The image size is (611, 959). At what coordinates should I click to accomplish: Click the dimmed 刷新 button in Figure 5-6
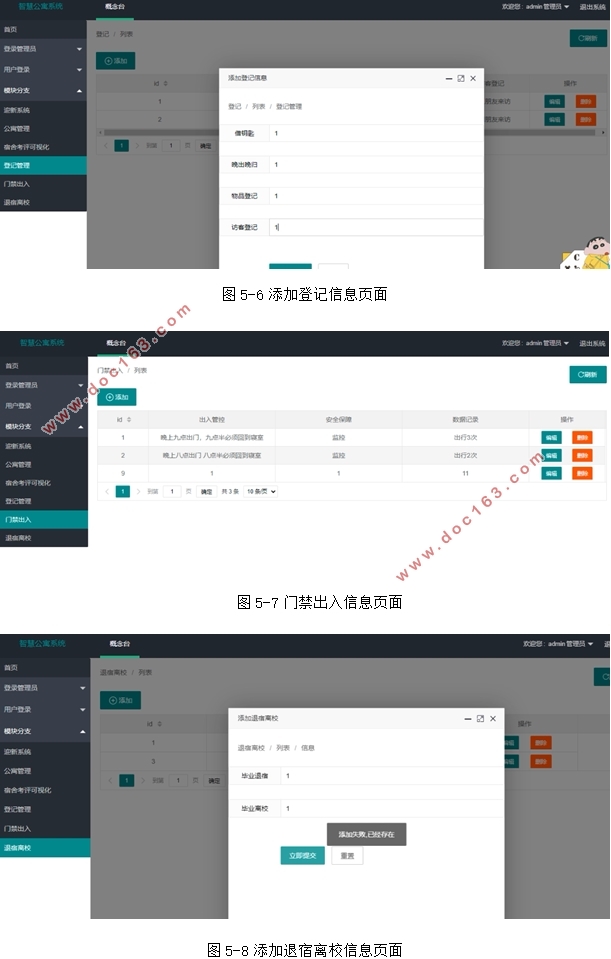588,38
